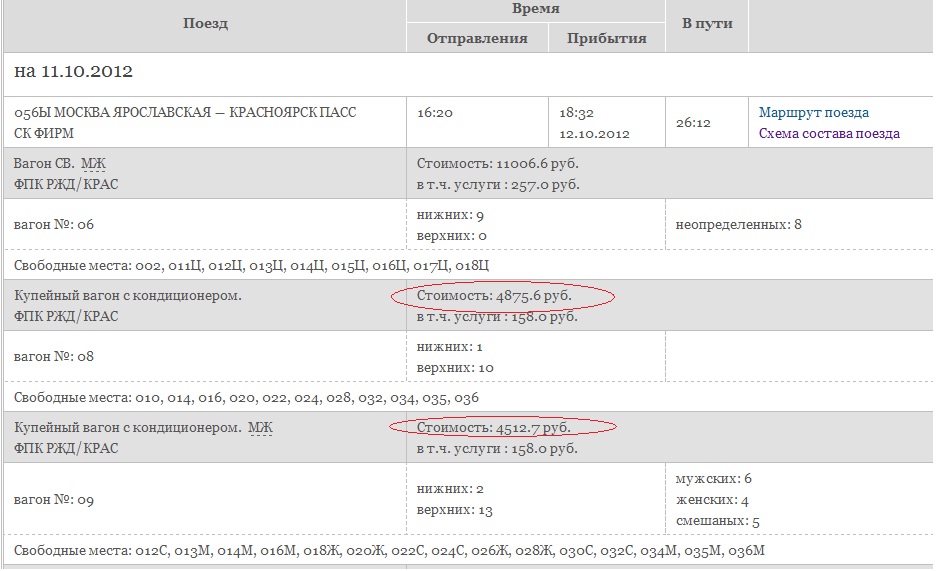The width and height of the screenshot is (936, 571).
Task: Select the travel duration 26:12
Action: [x=693, y=123]
